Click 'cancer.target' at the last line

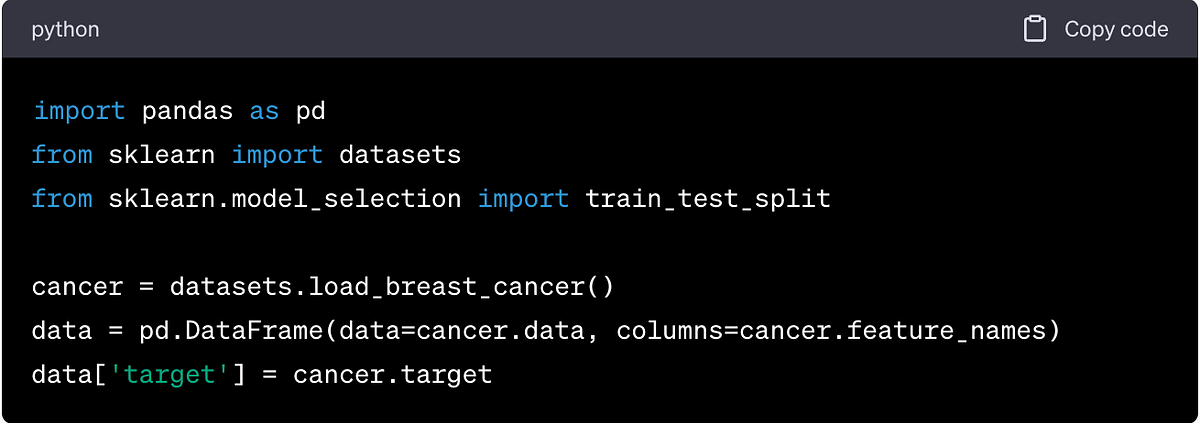click(393, 375)
